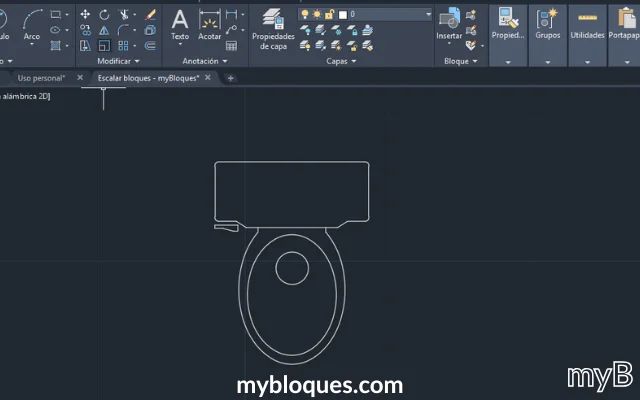Viewport: 640px width, 400px height.
Task: Click the Scale tool icon
Action: [104, 46]
